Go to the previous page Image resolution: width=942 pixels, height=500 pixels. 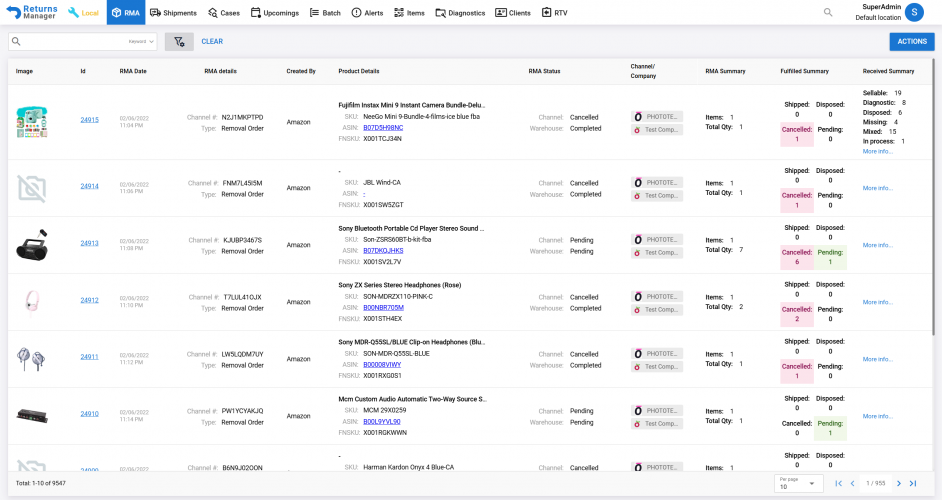tap(852, 484)
